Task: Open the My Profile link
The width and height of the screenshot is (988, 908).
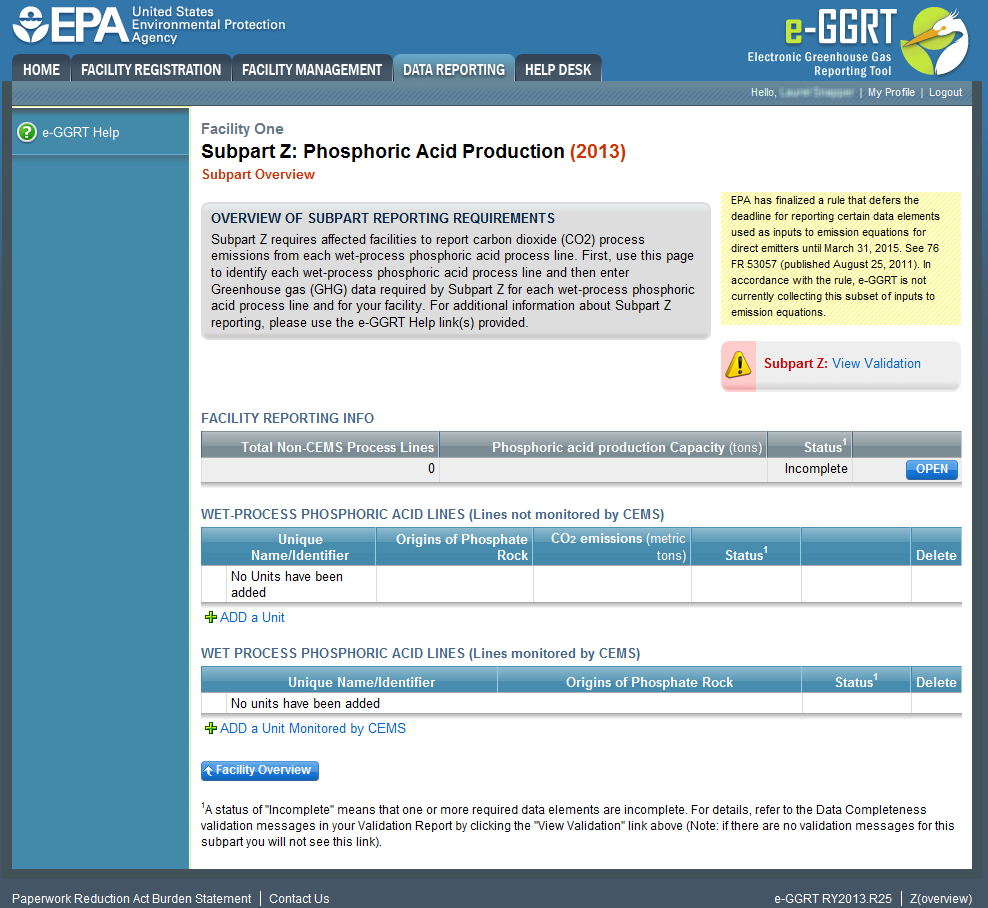Action: [x=891, y=92]
